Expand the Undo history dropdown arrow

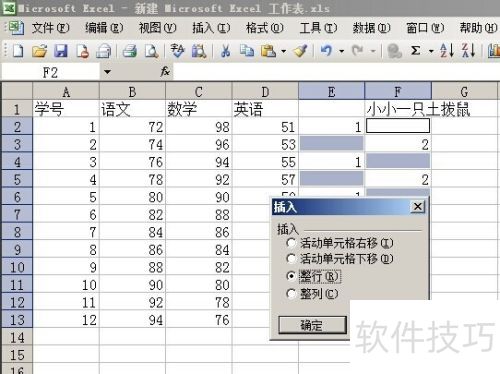click(342, 51)
